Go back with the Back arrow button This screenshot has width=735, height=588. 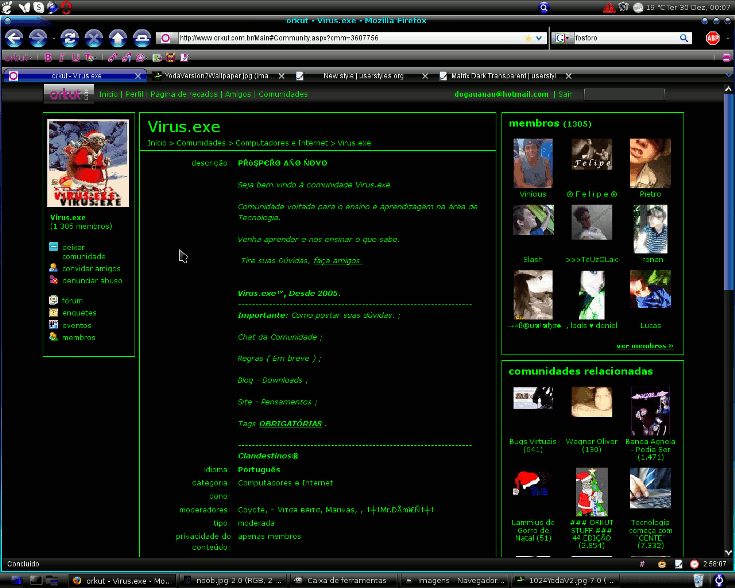[x=14, y=38]
